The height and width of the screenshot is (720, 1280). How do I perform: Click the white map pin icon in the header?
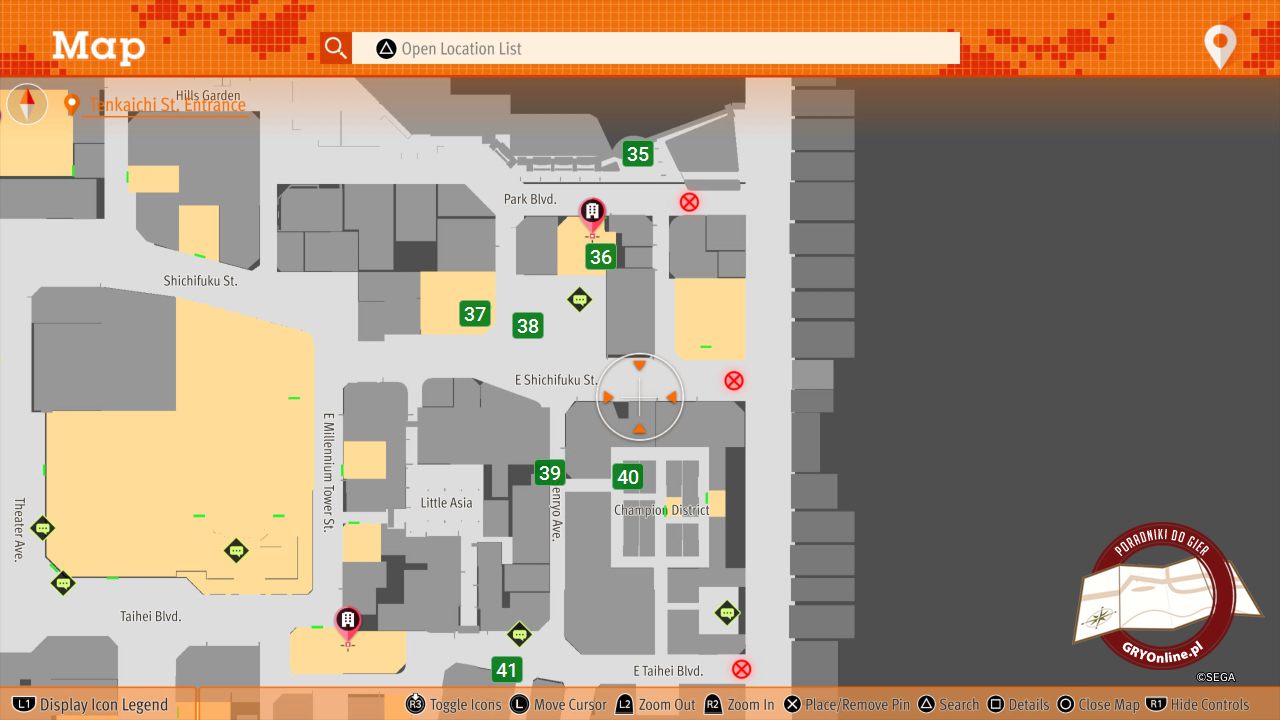pos(1220,47)
